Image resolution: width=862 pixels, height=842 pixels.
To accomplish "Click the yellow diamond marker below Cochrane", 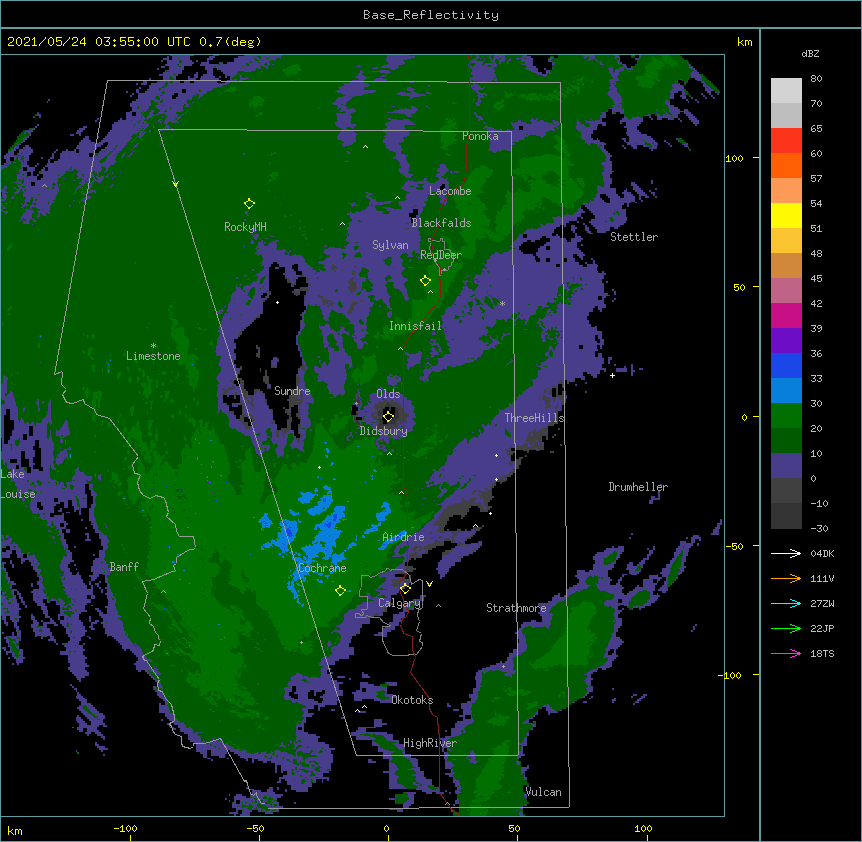I will (340, 591).
